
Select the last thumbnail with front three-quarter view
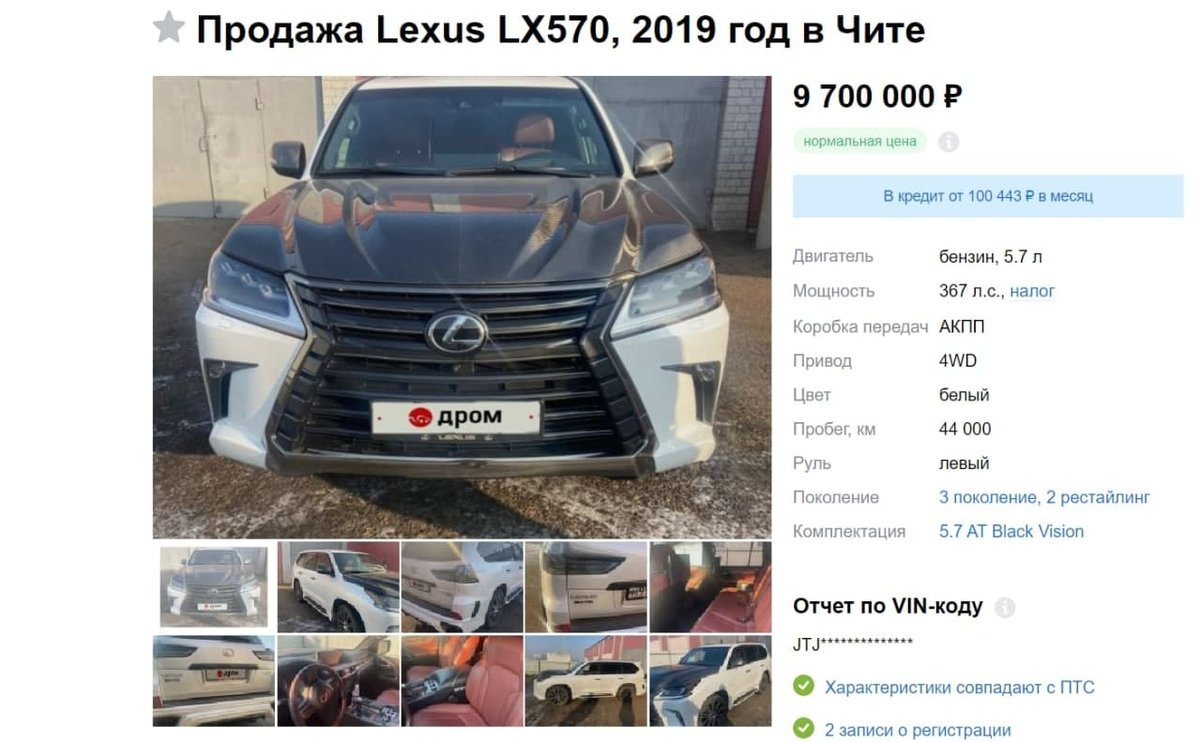click(x=710, y=680)
